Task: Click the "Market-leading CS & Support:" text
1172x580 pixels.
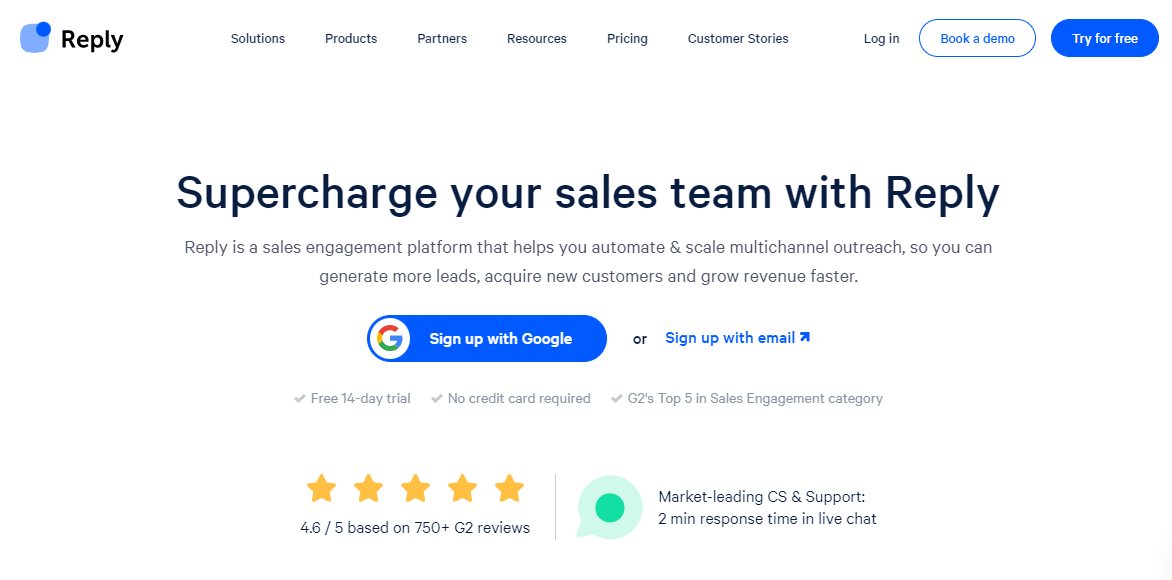Action: [x=762, y=497]
